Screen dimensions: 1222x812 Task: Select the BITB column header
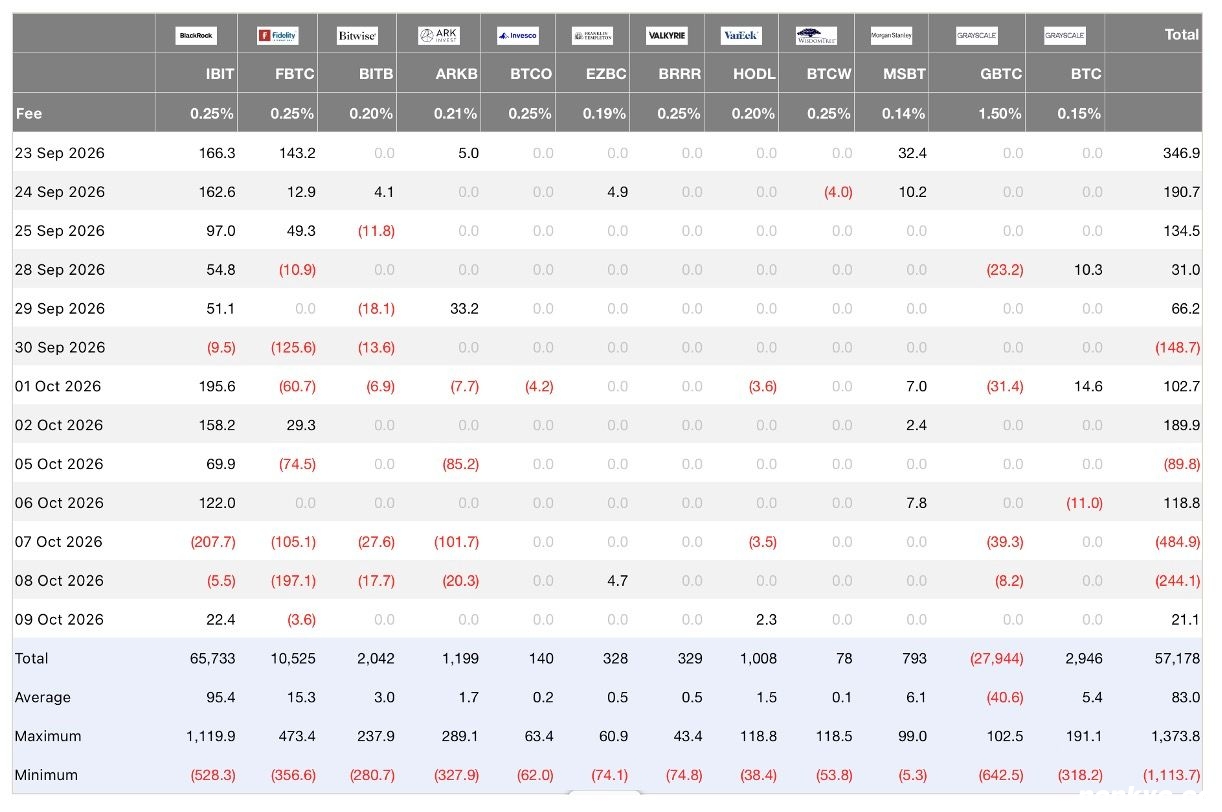(x=376, y=74)
